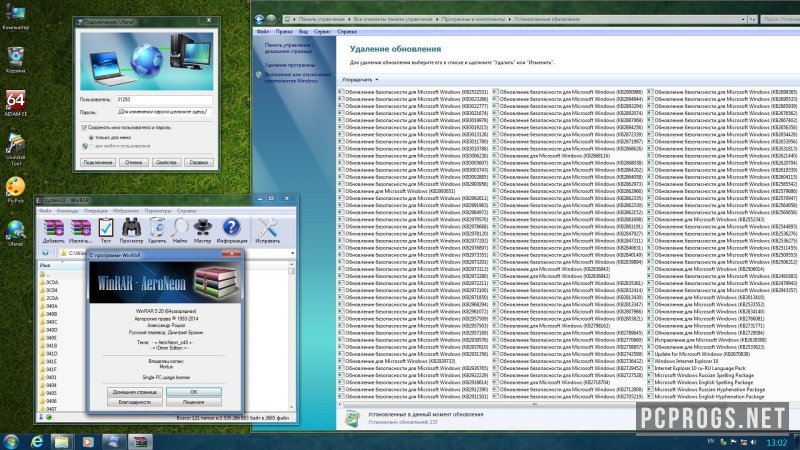Click Благодарности button in About WinRAR
The image size is (800, 450).
click(135, 402)
